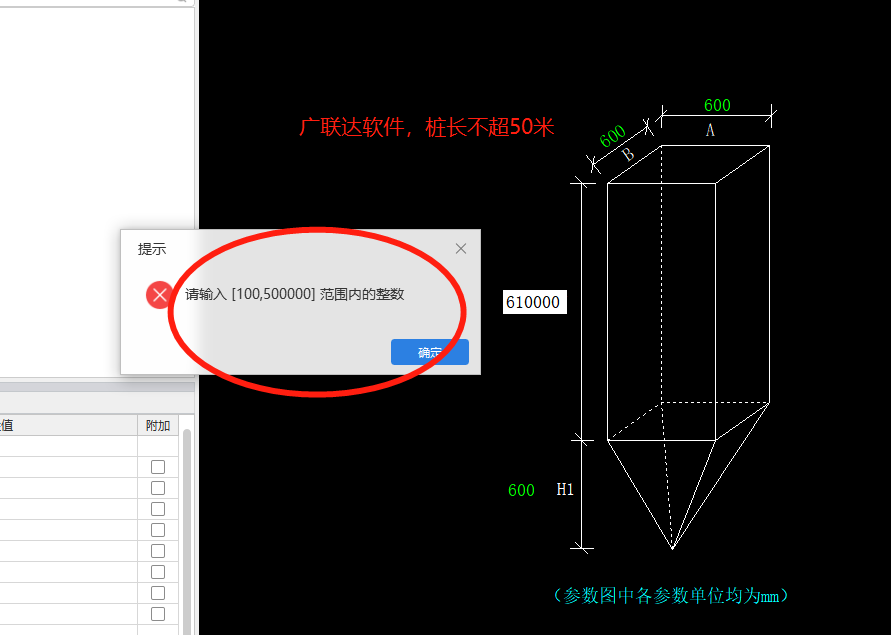The height and width of the screenshot is (635, 891).
Task: Close the 提示 dialog with the X
Action: pyautogui.click(x=461, y=248)
